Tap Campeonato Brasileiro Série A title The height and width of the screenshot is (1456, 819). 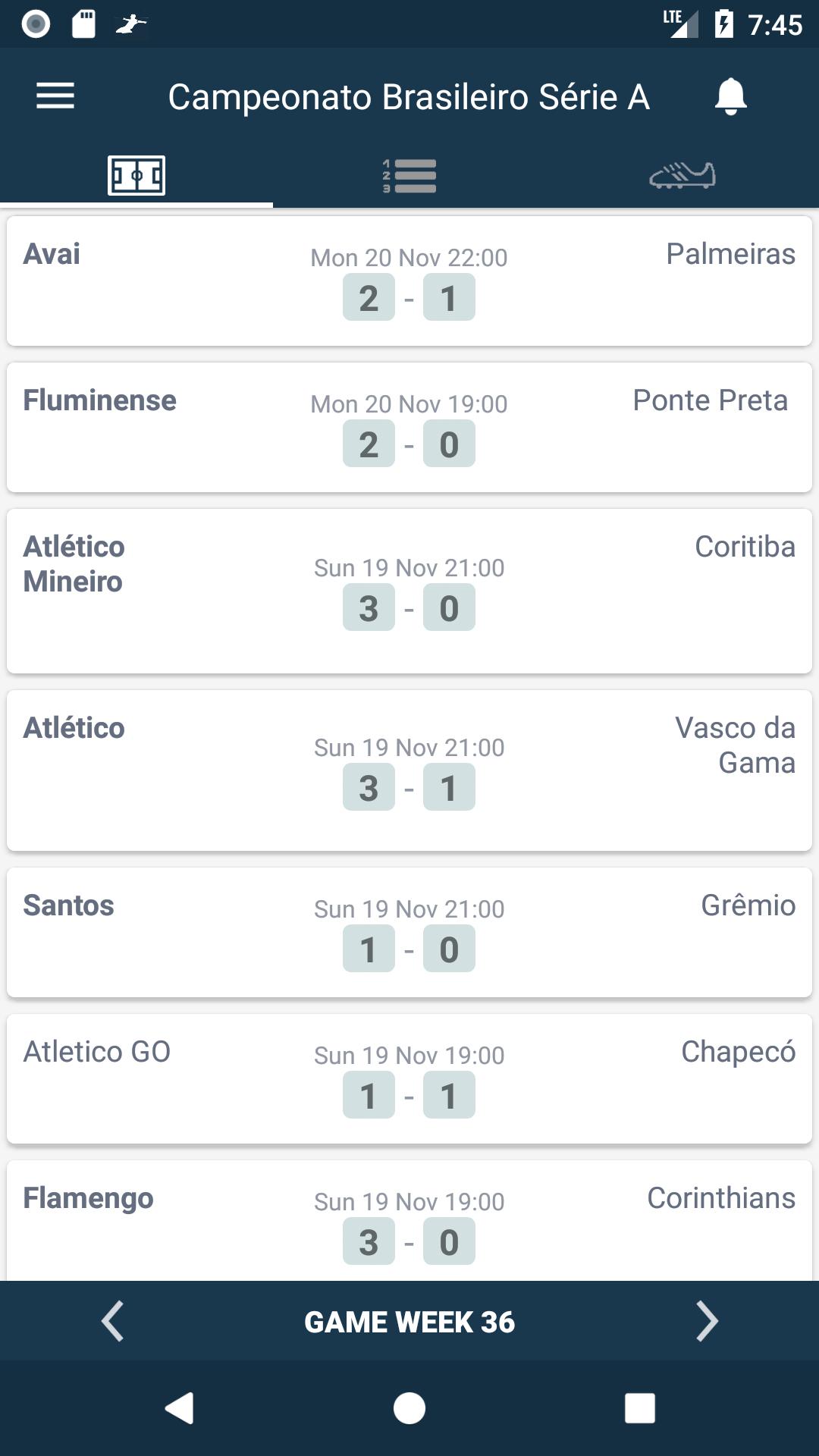[409, 97]
